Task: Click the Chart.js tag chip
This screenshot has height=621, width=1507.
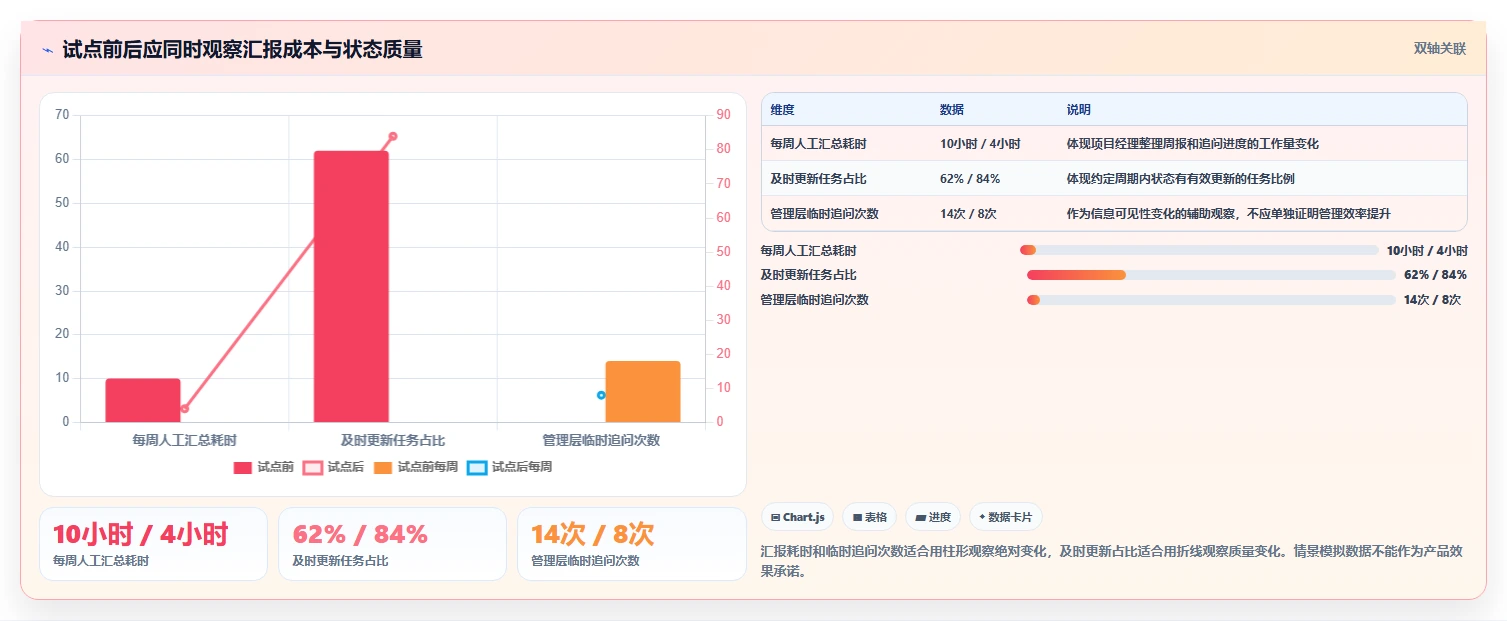Action: [x=798, y=517]
